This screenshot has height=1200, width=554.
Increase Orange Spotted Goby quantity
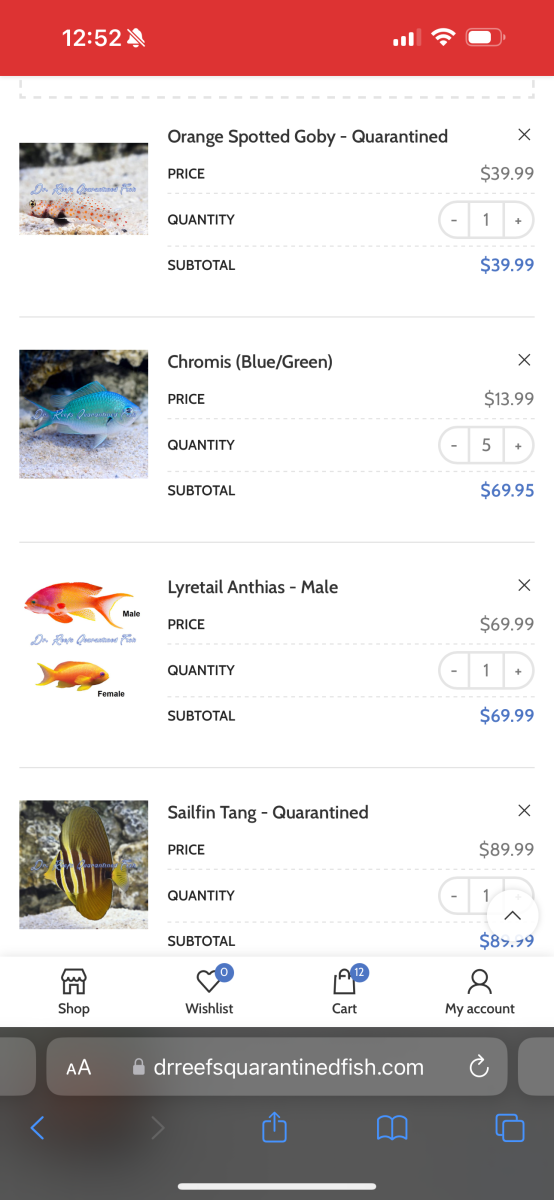pyautogui.click(x=518, y=220)
